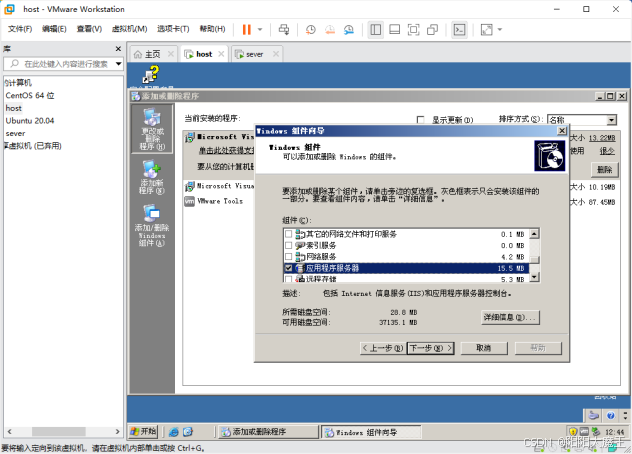The width and height of the screenshot is (632, 454).
Task: Click the 详细信息 button
Action: [510, 317]
